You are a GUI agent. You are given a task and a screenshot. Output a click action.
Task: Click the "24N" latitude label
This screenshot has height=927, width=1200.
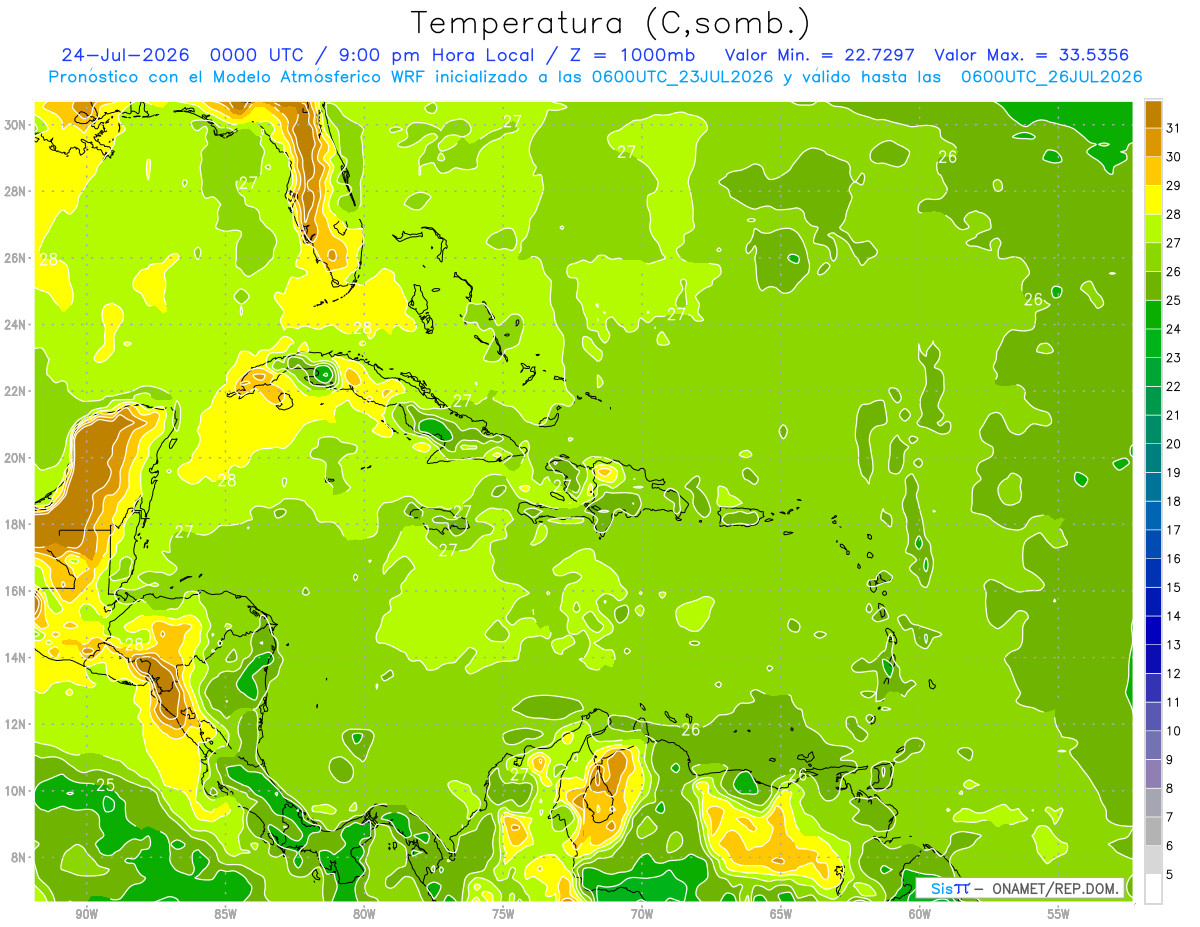[15, 325]
